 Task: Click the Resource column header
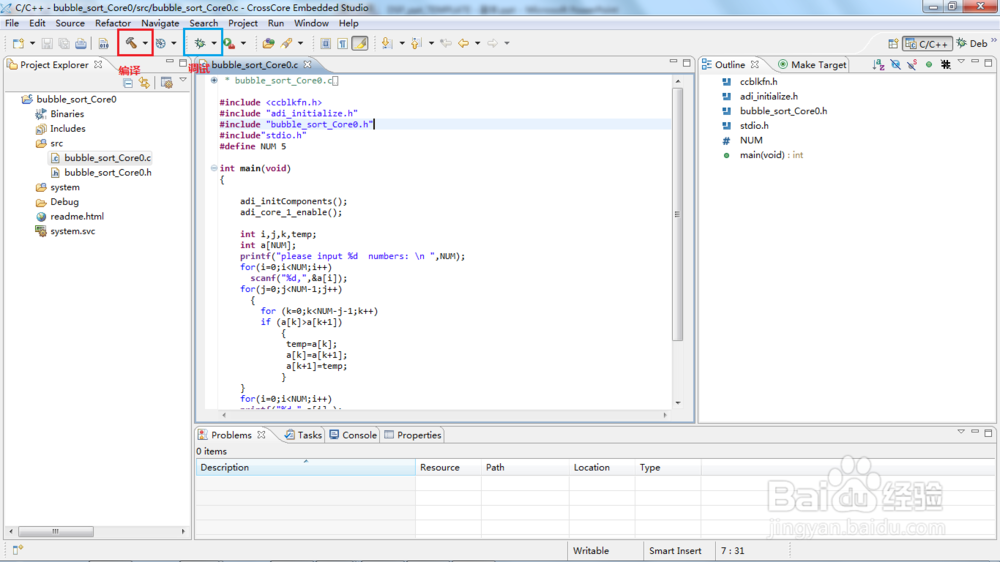(x=448, y=468)
